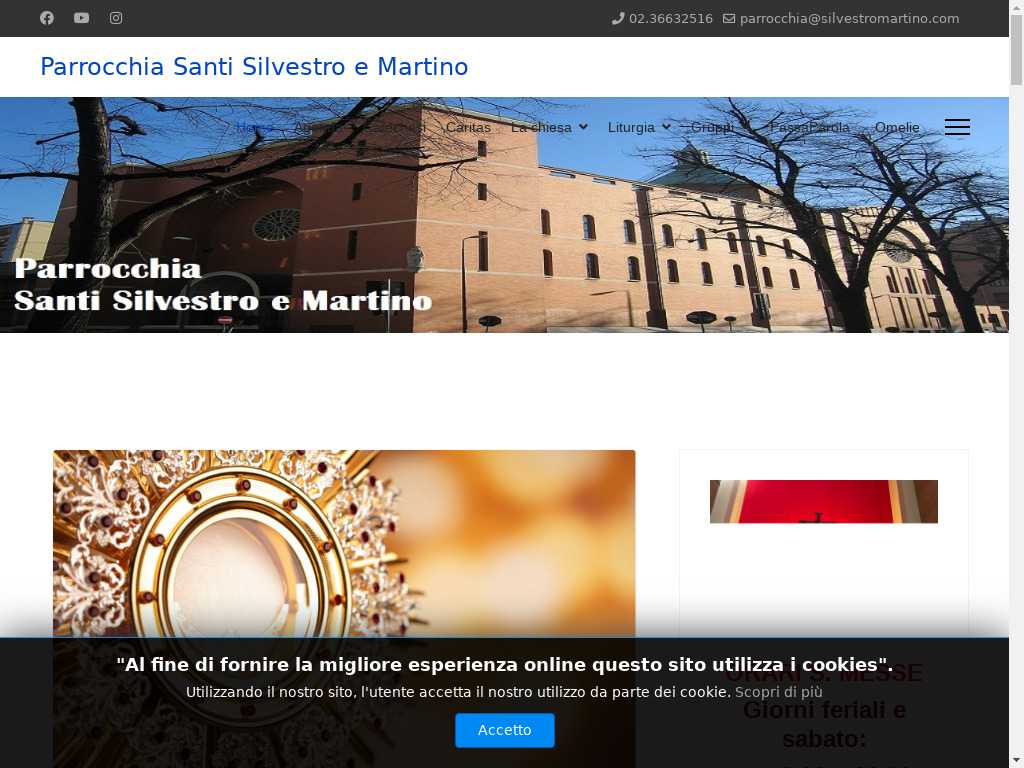This screenshot has width=1024, height=768.
Task: Open the PassaParola menu item
Action: [x=809, y=127]
